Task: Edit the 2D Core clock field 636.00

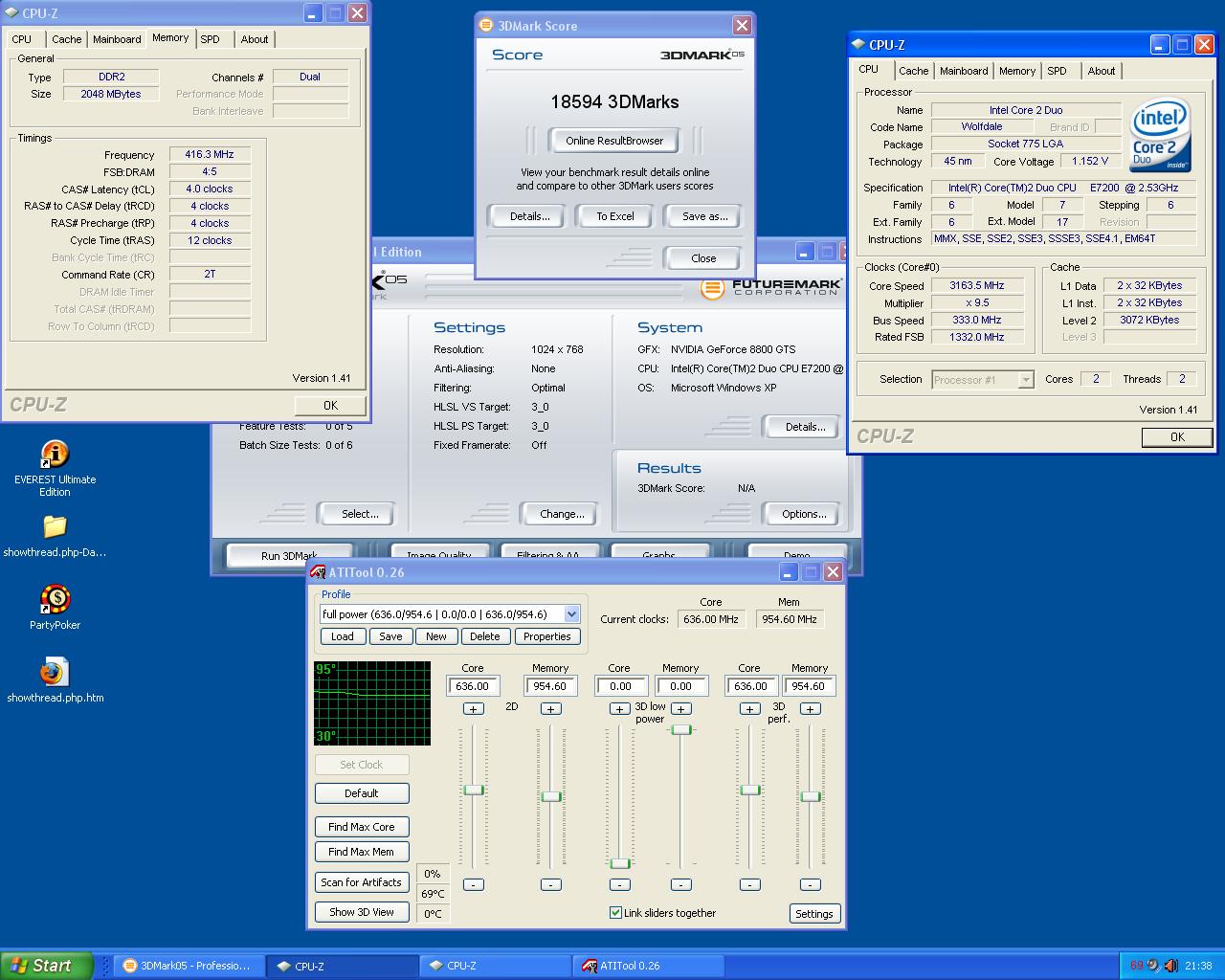Action: pyautogui.click(x=473, y=686)
